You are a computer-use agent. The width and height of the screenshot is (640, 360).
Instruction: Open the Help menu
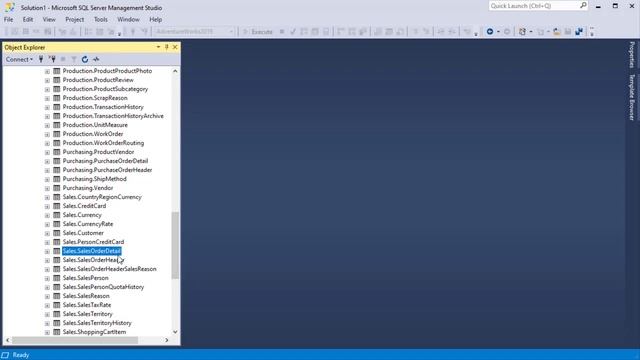156,19
